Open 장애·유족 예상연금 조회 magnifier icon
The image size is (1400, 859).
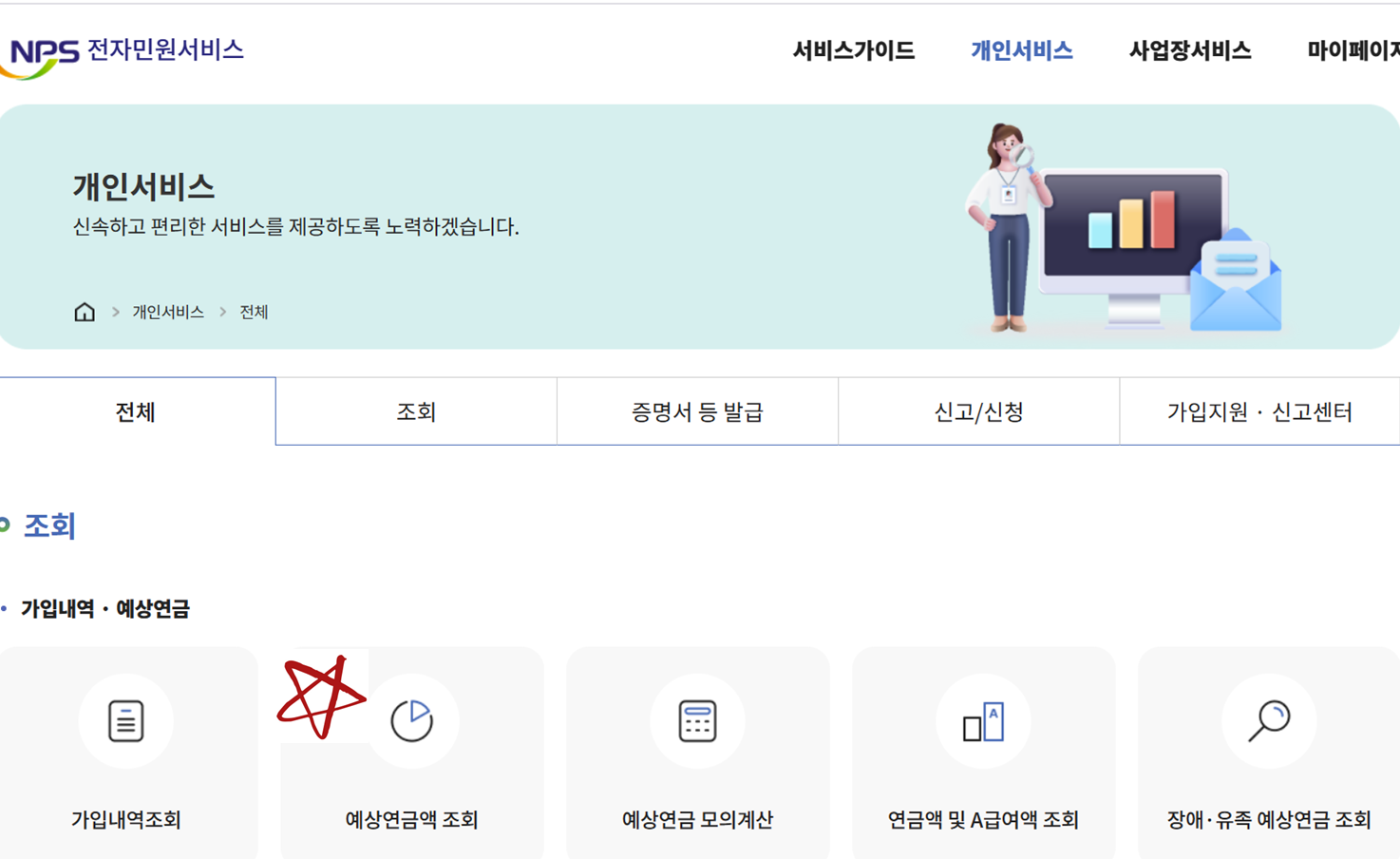click(1267, 720)
